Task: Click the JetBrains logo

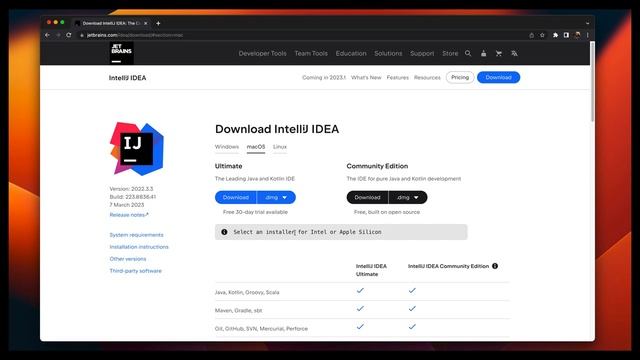Action: pos(122,53)
